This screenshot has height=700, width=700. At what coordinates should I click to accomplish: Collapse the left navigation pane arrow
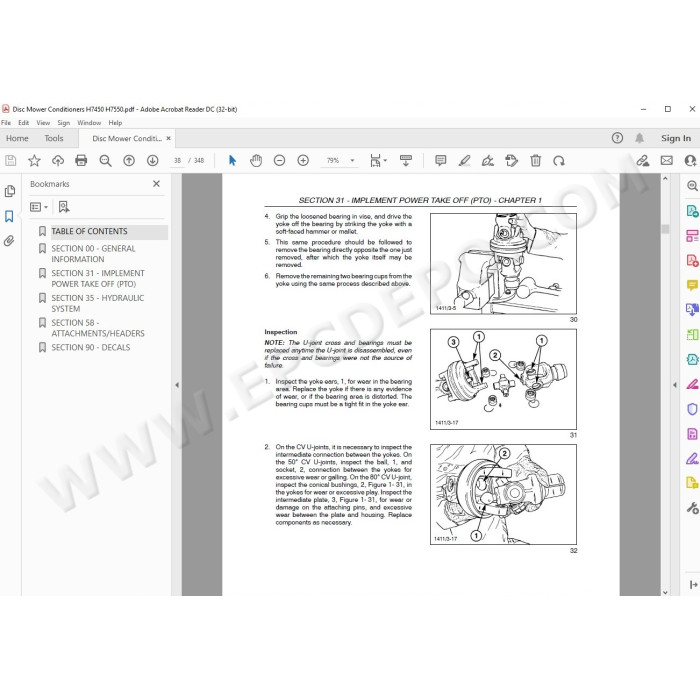click(177, 385)
